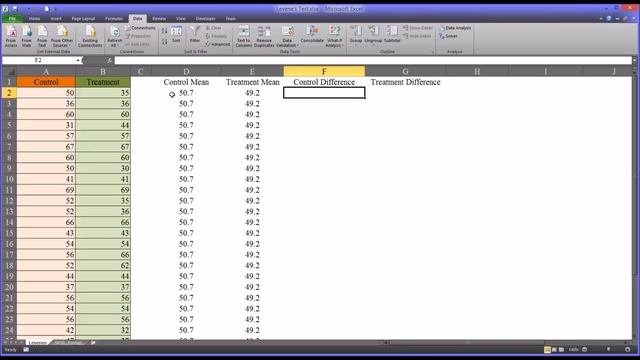Open the Outline group dialog launcher
Image resolution: width=640 pixels, height=360 pixels.
coord(432,52)
